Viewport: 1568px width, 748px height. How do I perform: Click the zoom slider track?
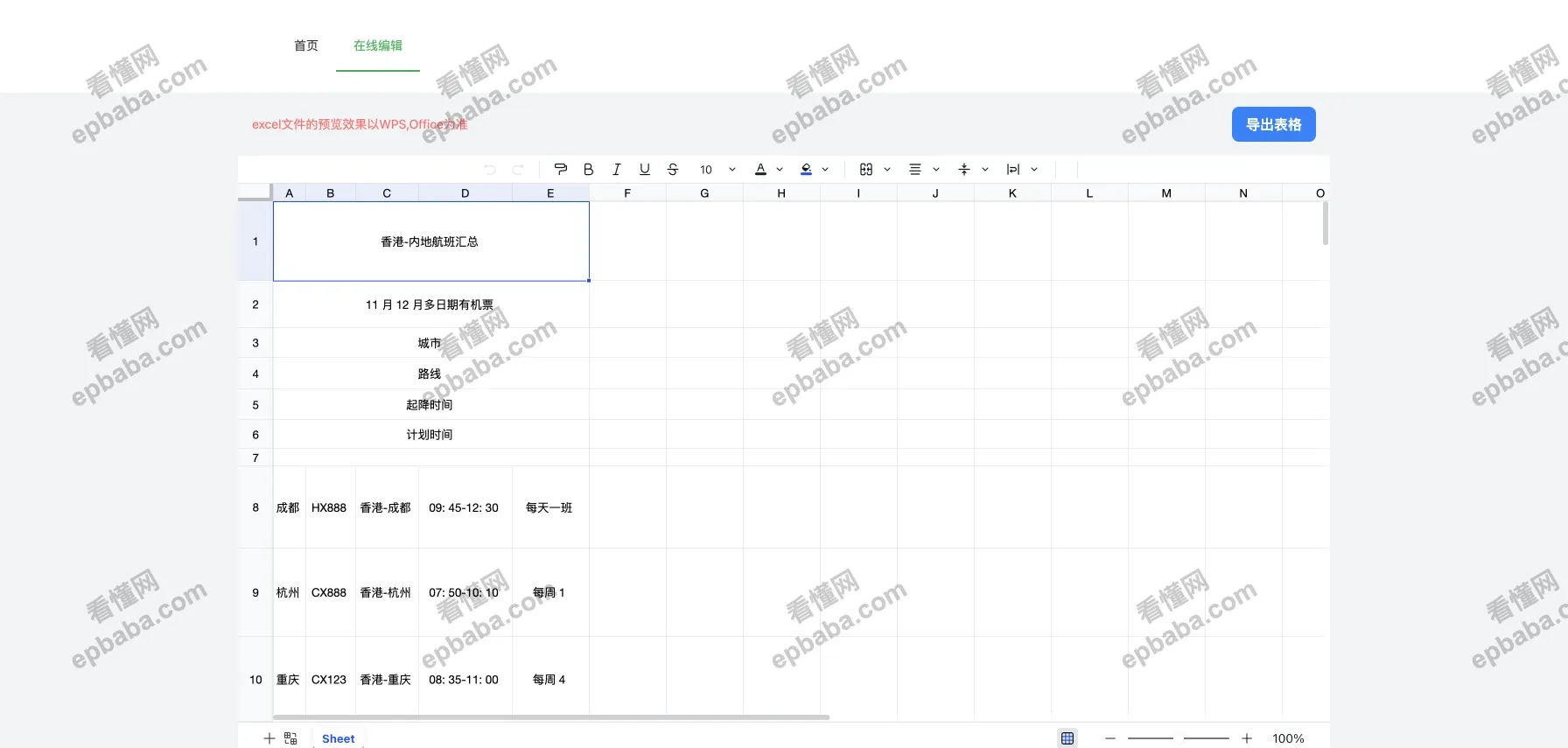tap(1179, 738)
